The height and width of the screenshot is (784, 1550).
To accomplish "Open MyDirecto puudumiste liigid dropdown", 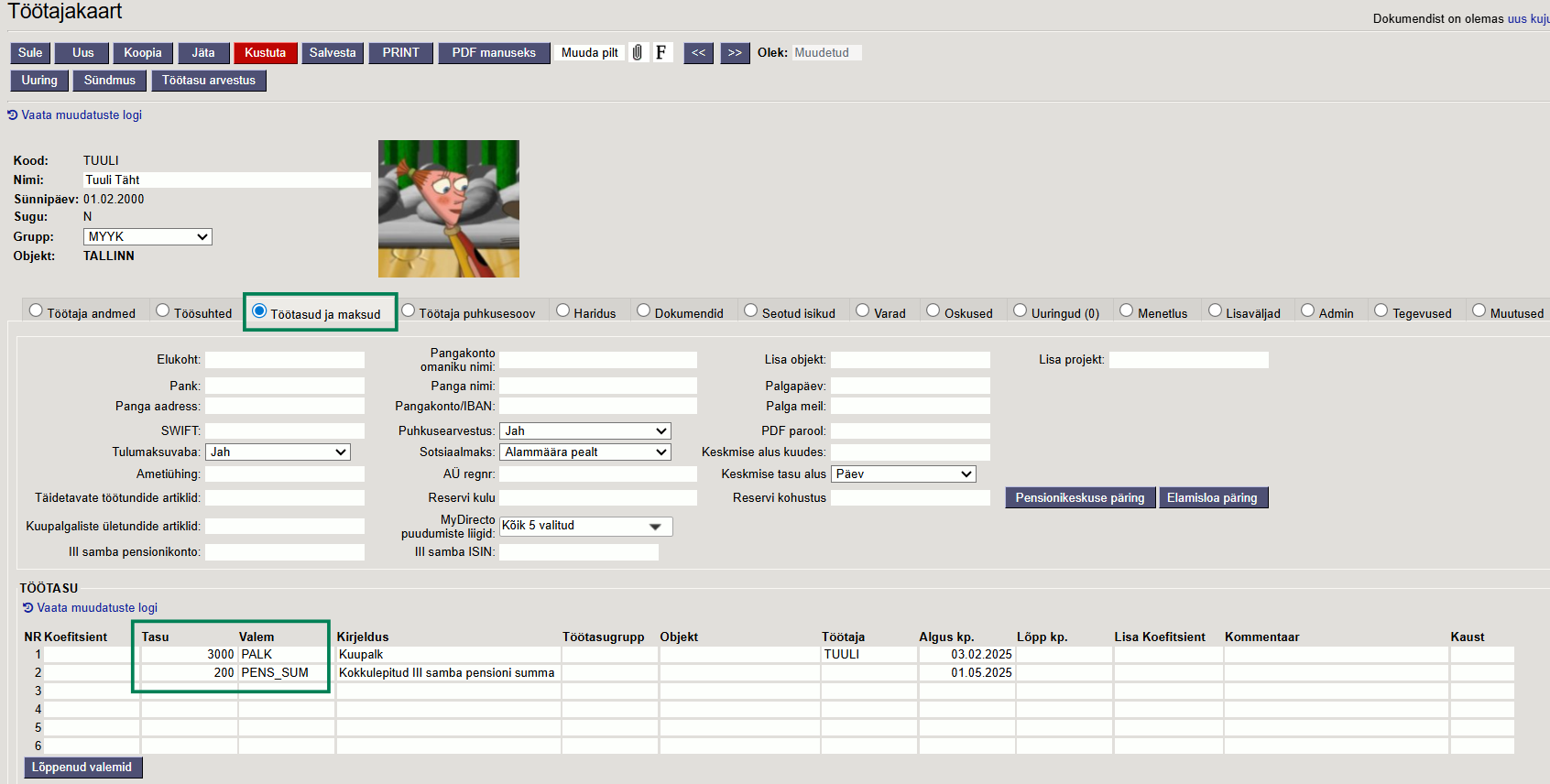I will (584, 527).
